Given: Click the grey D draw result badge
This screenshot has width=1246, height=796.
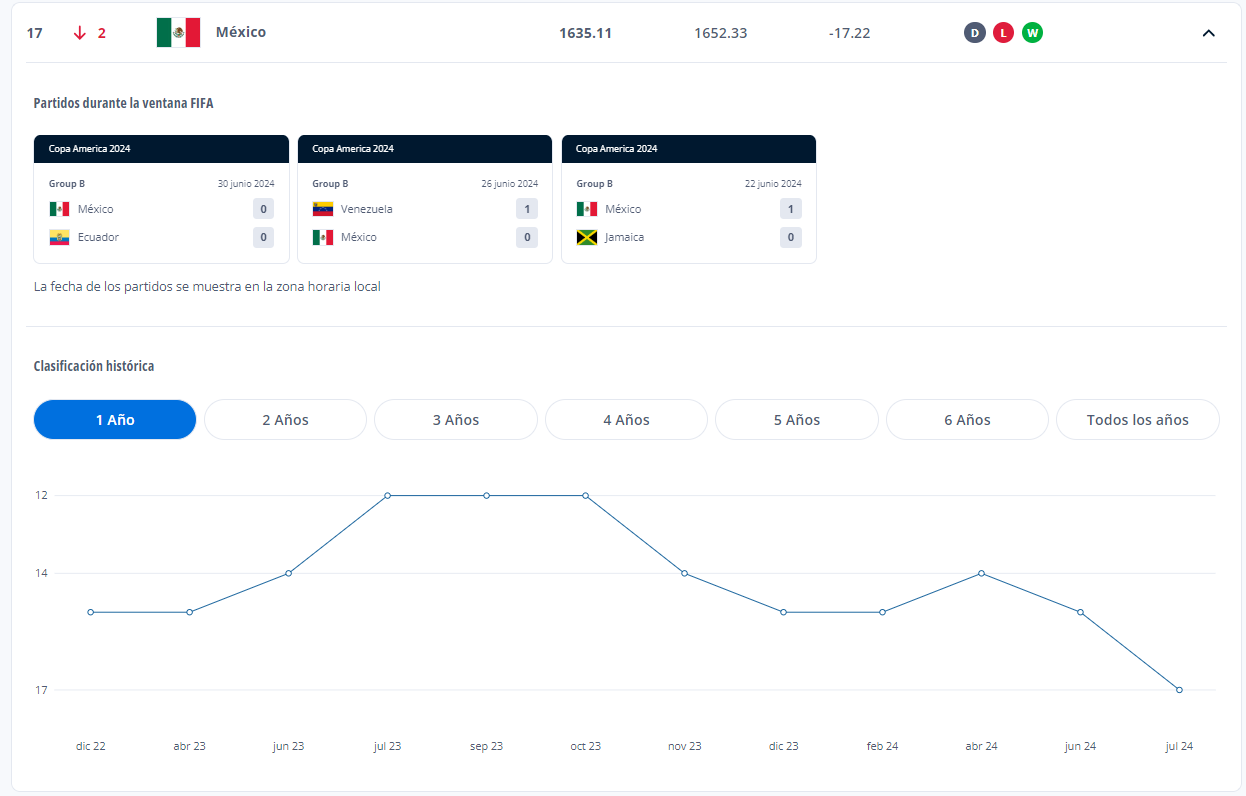Looking at the screenshot, I should (974, 33).
